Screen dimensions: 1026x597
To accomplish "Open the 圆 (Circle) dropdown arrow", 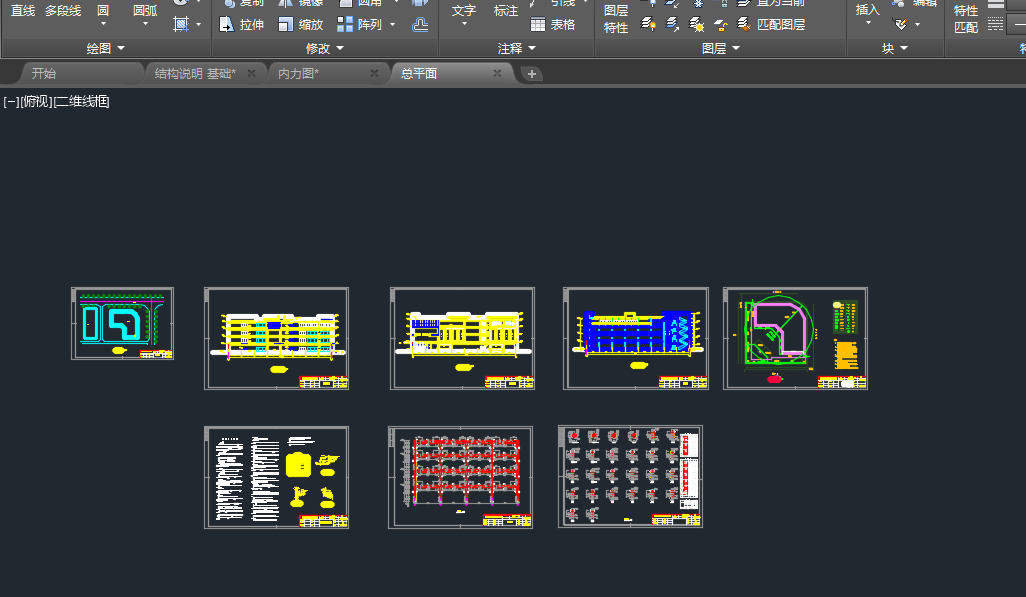I will [103, 24].
